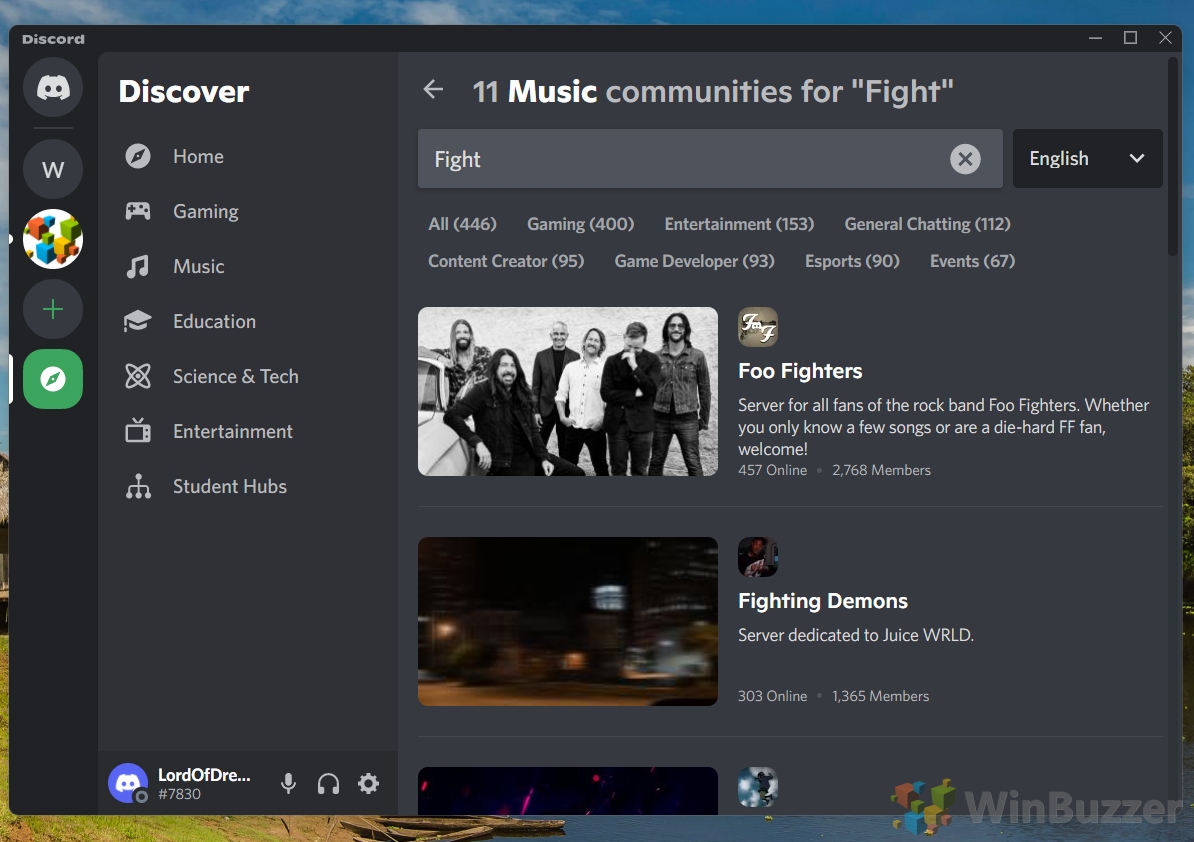
Task: Select the green Explore compass icon
Action: 53,379
